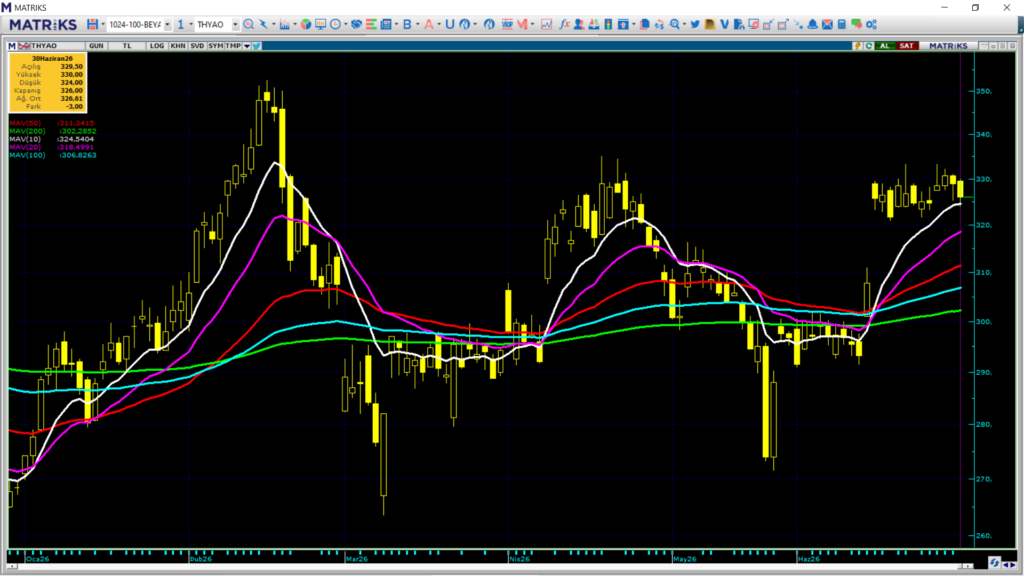Toggle the LOG scale button
The width and height of the screenshot is (1024, 576).
click(x=157, y=46)
